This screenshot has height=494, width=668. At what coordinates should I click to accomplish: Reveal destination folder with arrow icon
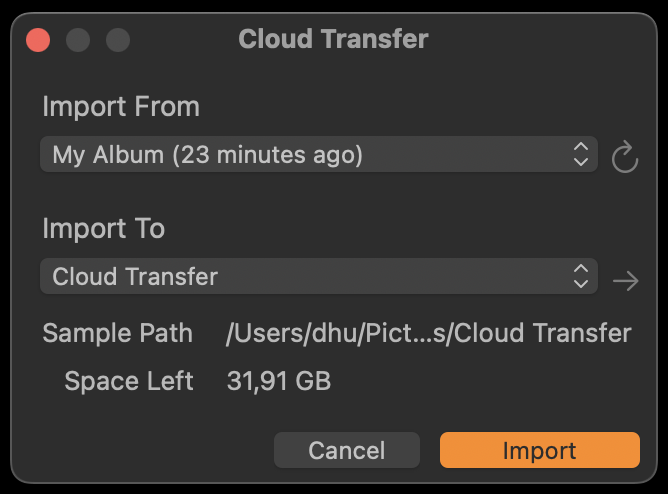[625, 281]
